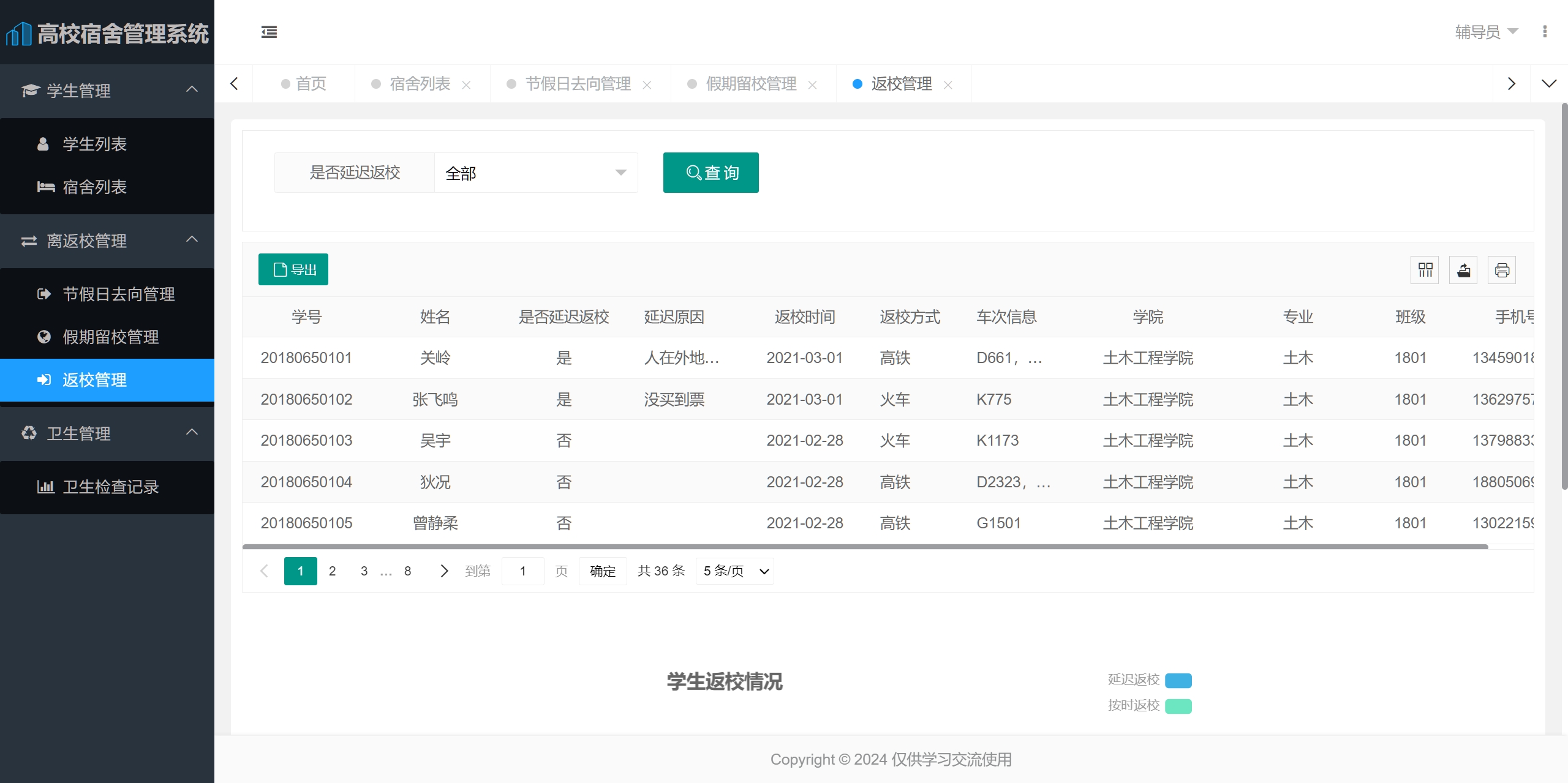1568x783 pixels.
Task: Go to page 2
Action: pos(332,571)
